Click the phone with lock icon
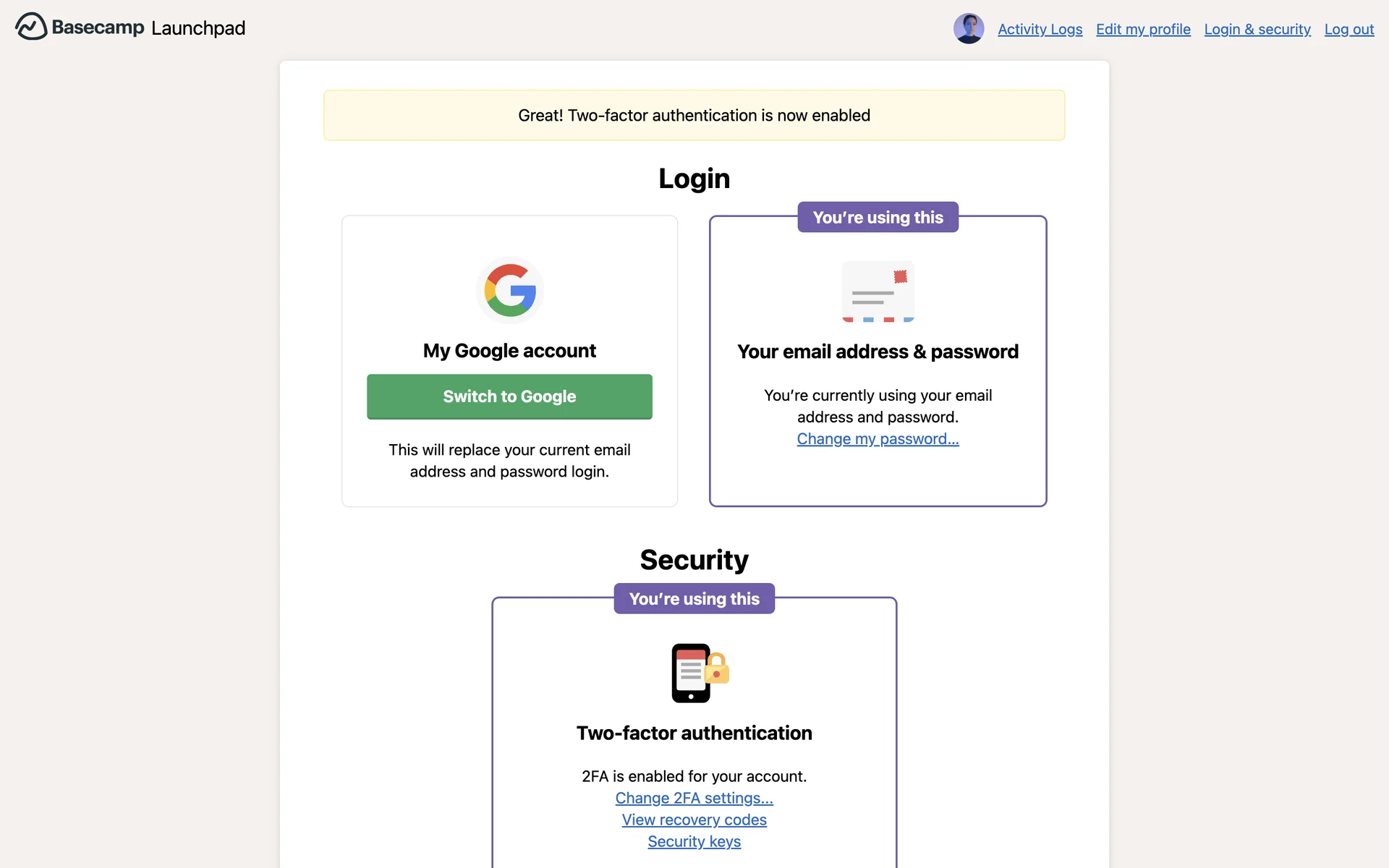This screenshot has width=1389, height=868. 698,673
